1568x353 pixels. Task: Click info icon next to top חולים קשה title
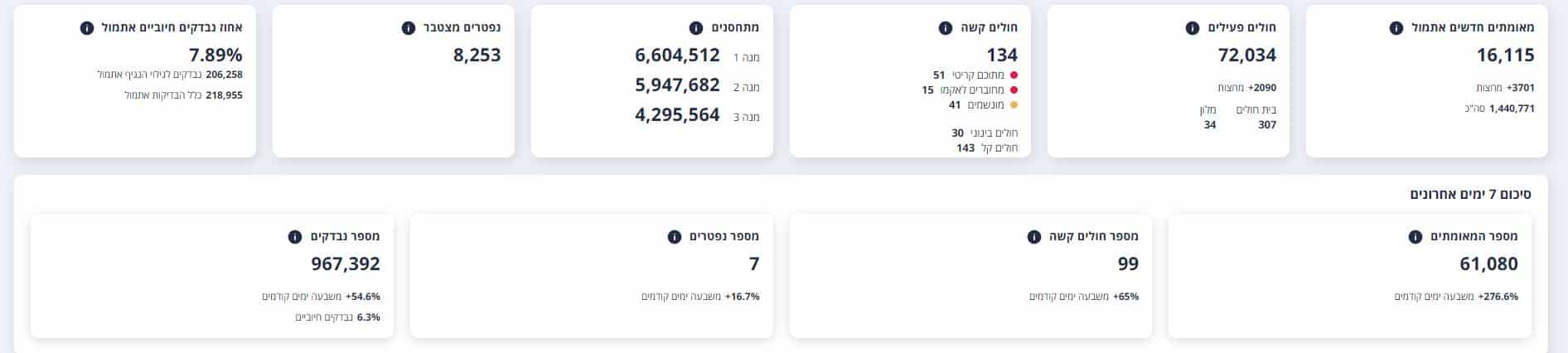[946, 27]
